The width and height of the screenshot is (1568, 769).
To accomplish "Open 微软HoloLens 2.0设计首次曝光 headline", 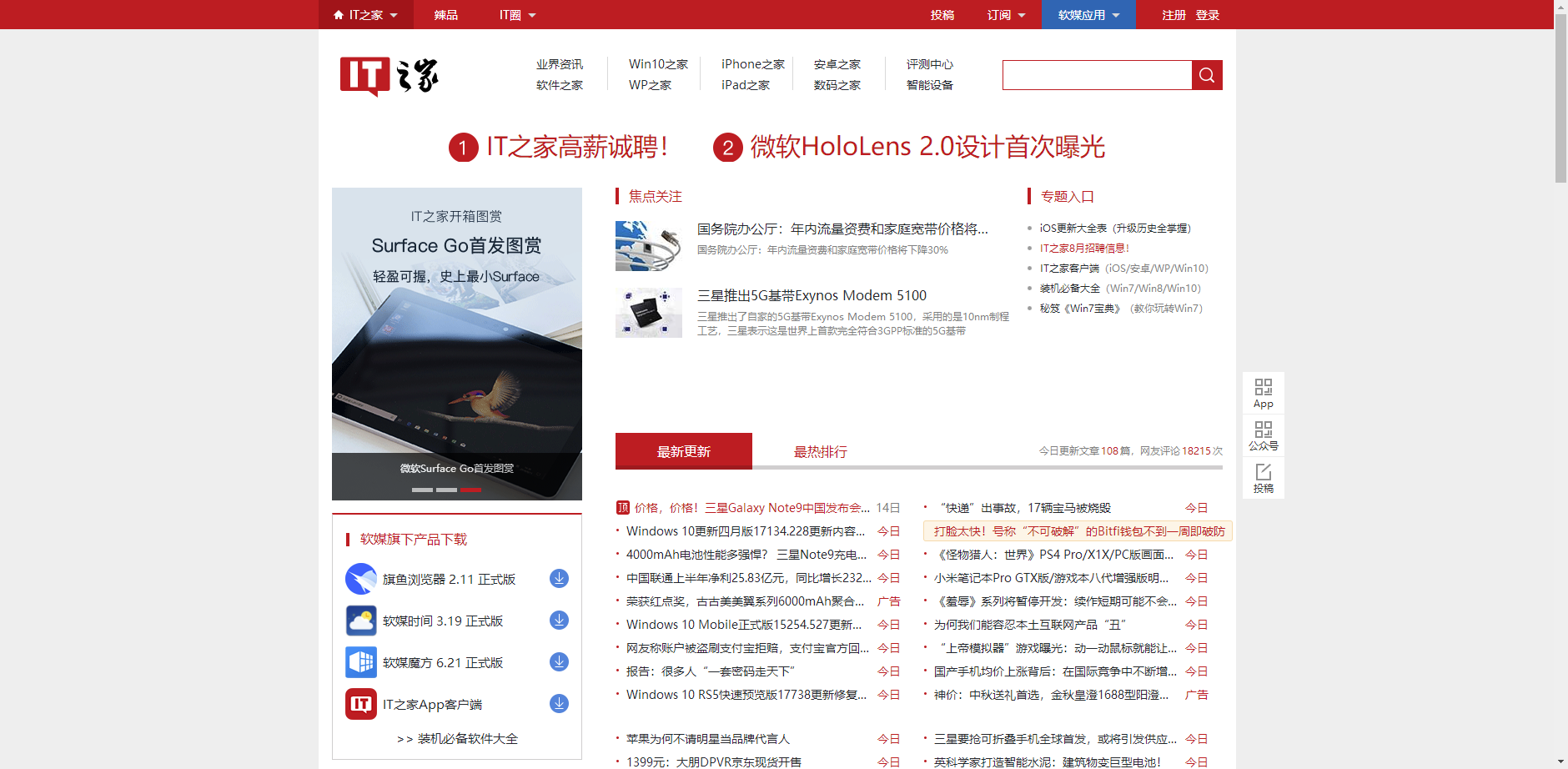I will (x=909, y=147).
